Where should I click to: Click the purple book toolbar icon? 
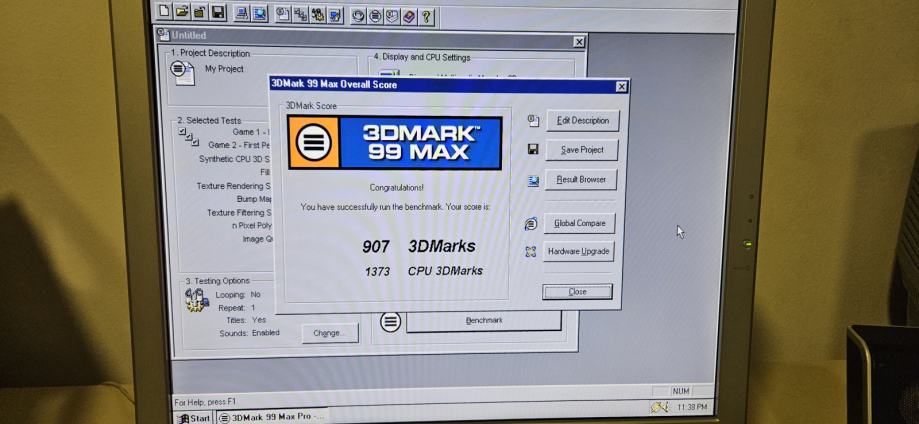[x=410, y=16]
